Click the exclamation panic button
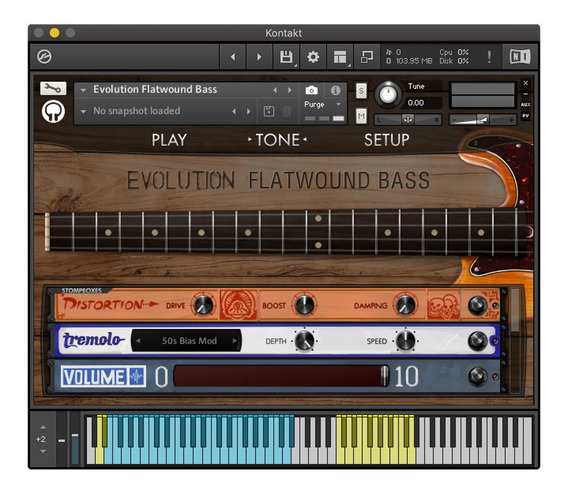Screen dimensions: 568x494 click(489, 57)
